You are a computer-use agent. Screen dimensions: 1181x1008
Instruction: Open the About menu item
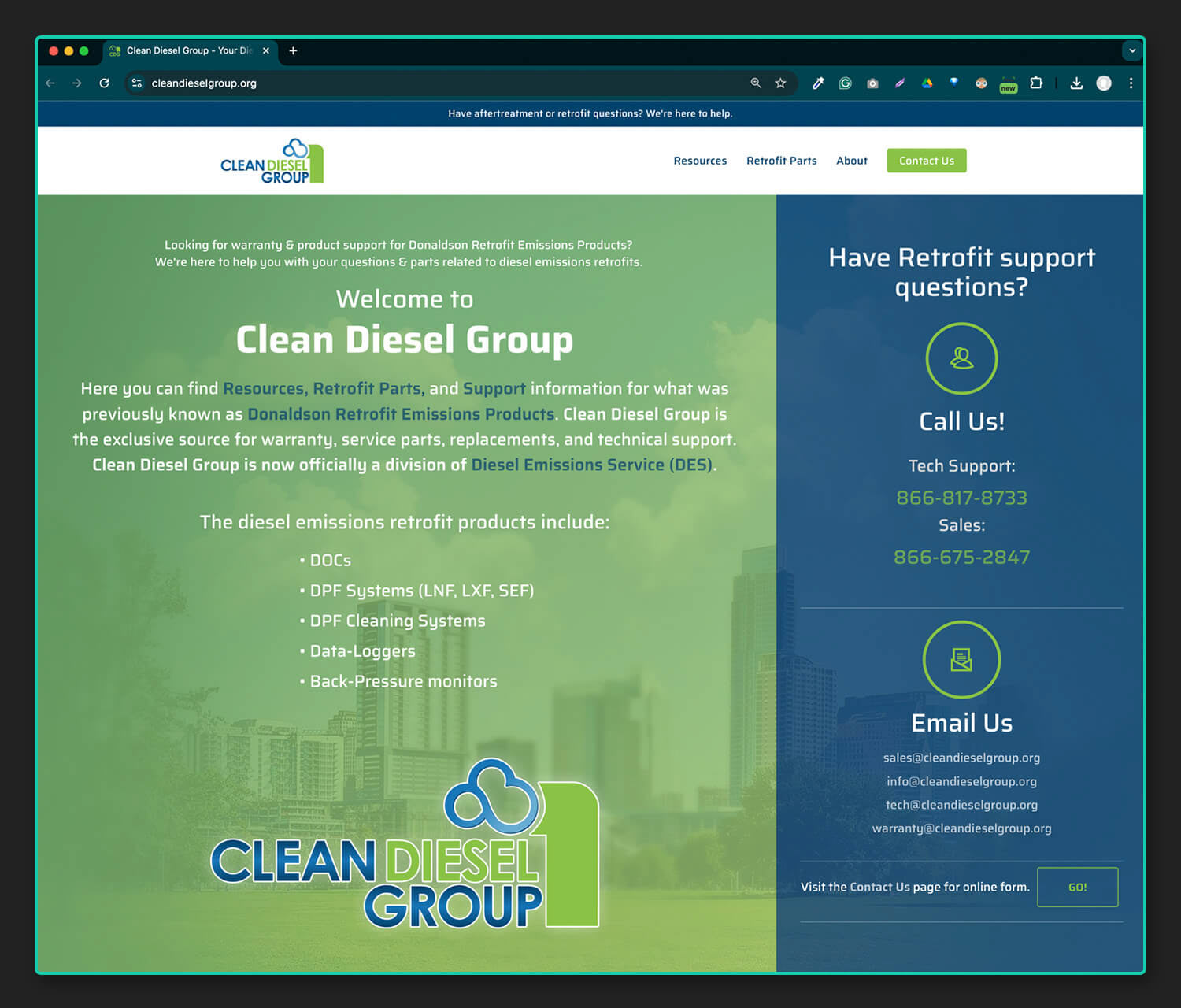[x=852, y=161]
